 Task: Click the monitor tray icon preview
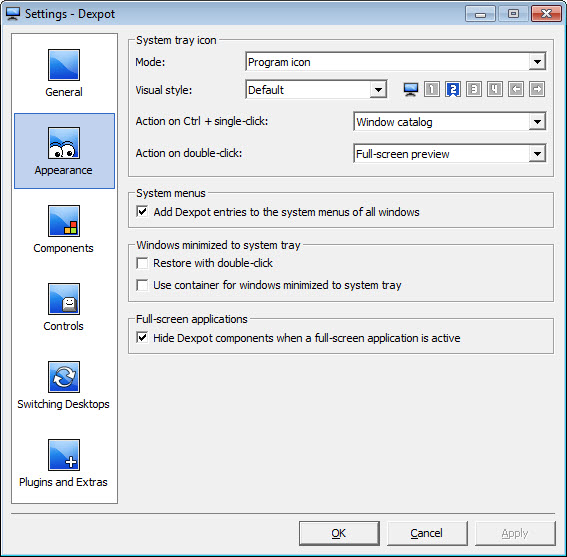(411, 89)
